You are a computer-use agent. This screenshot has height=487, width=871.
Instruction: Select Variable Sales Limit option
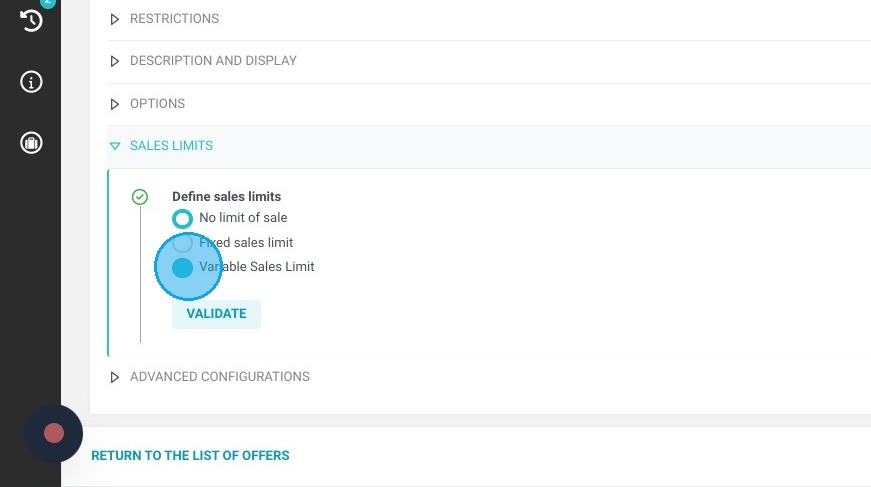click(182, 267)
